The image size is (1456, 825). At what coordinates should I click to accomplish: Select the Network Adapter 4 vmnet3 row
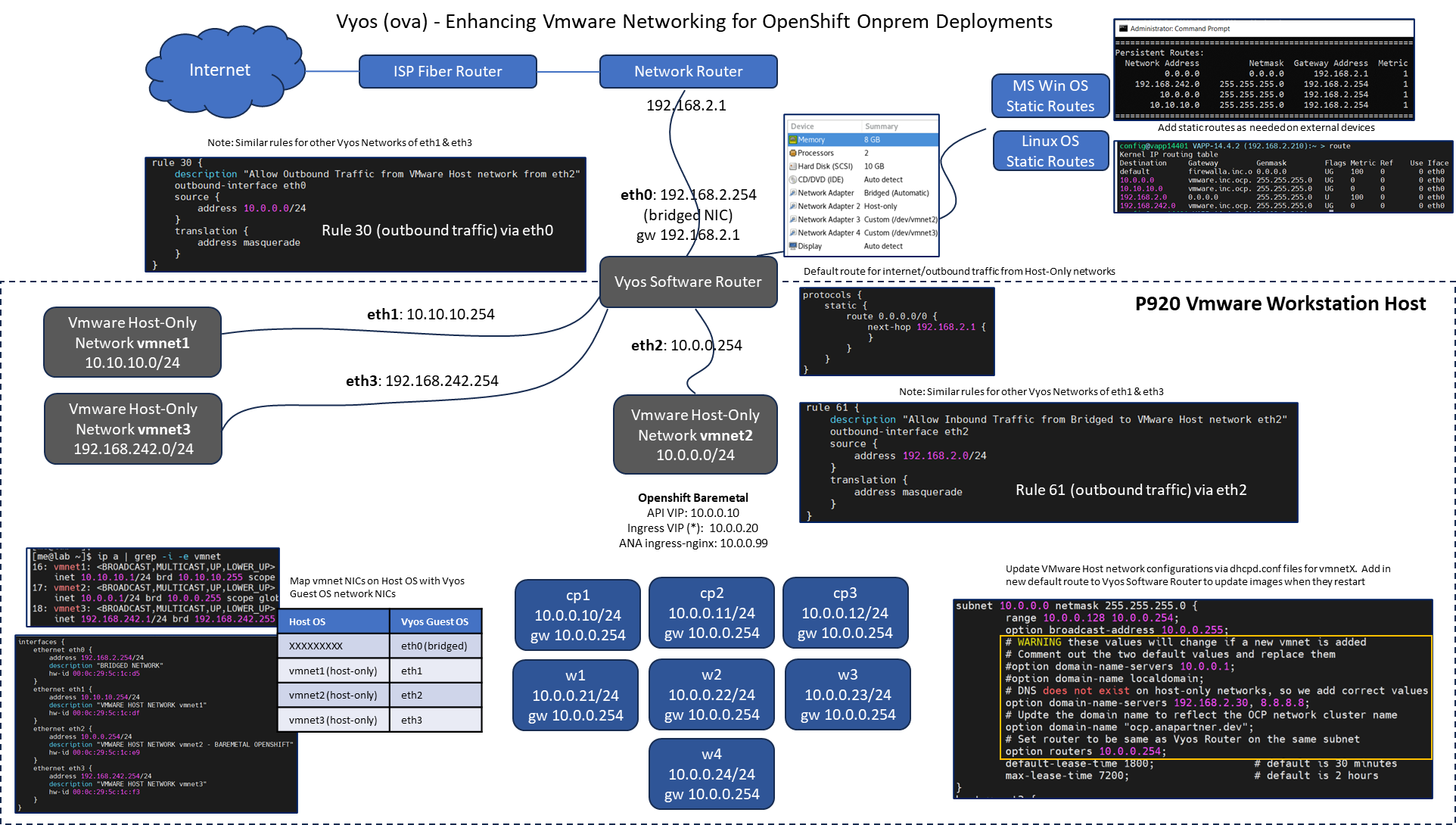(x=862, y=233)
